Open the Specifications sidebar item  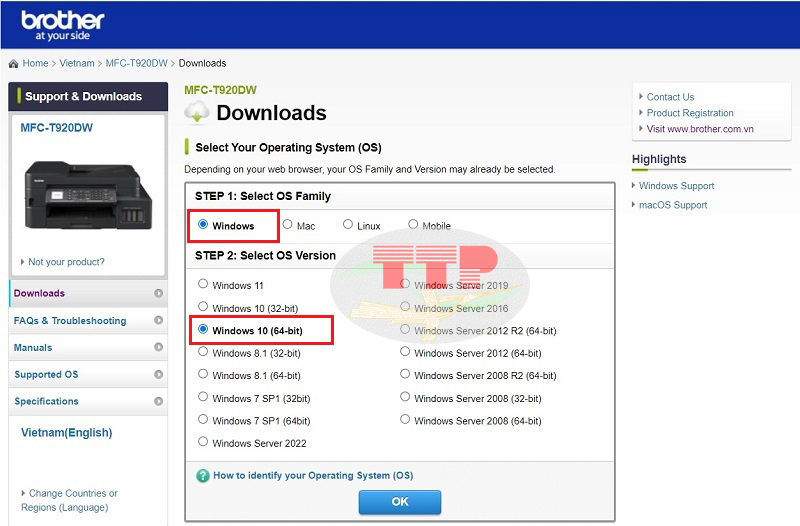[x=88, y=402]
